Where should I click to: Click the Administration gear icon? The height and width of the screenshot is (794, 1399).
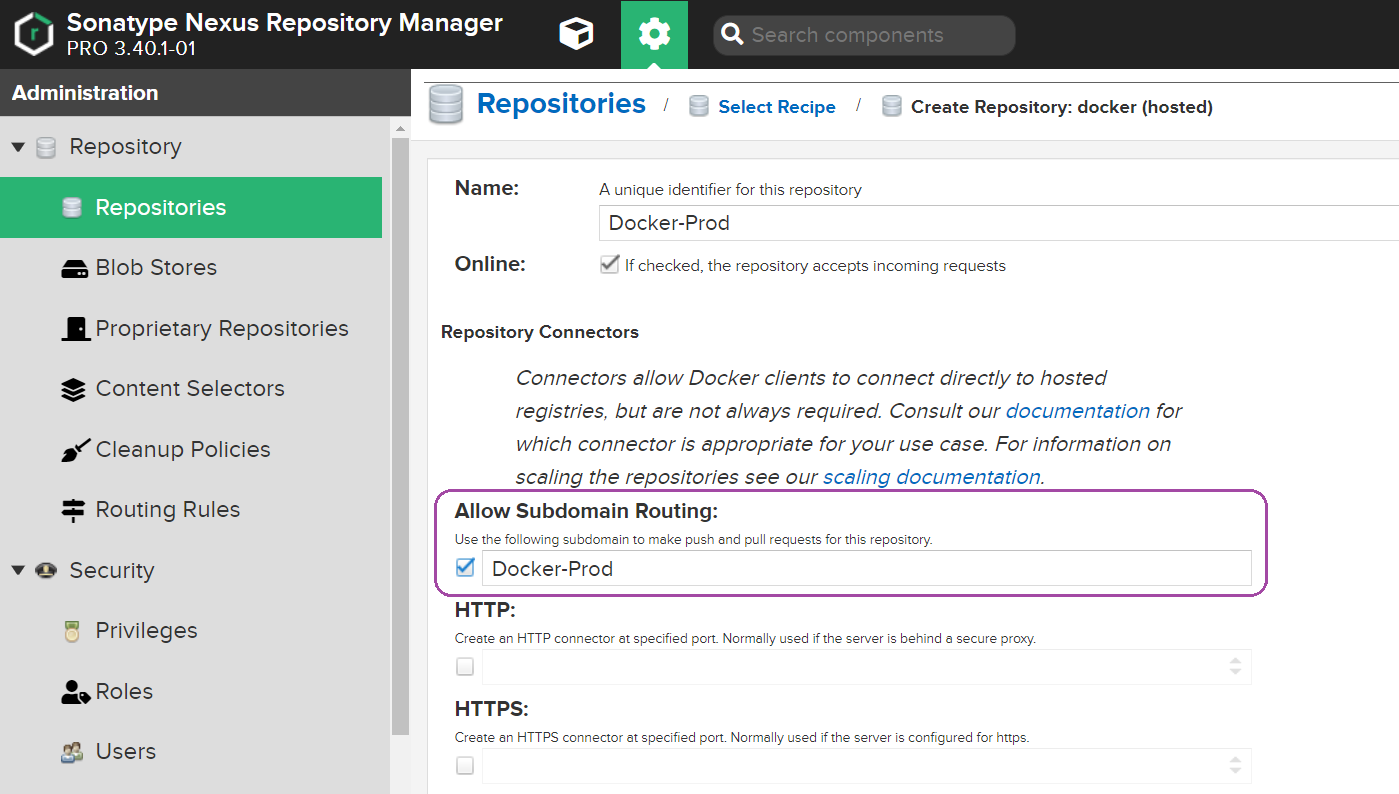[x=654, y=35]
